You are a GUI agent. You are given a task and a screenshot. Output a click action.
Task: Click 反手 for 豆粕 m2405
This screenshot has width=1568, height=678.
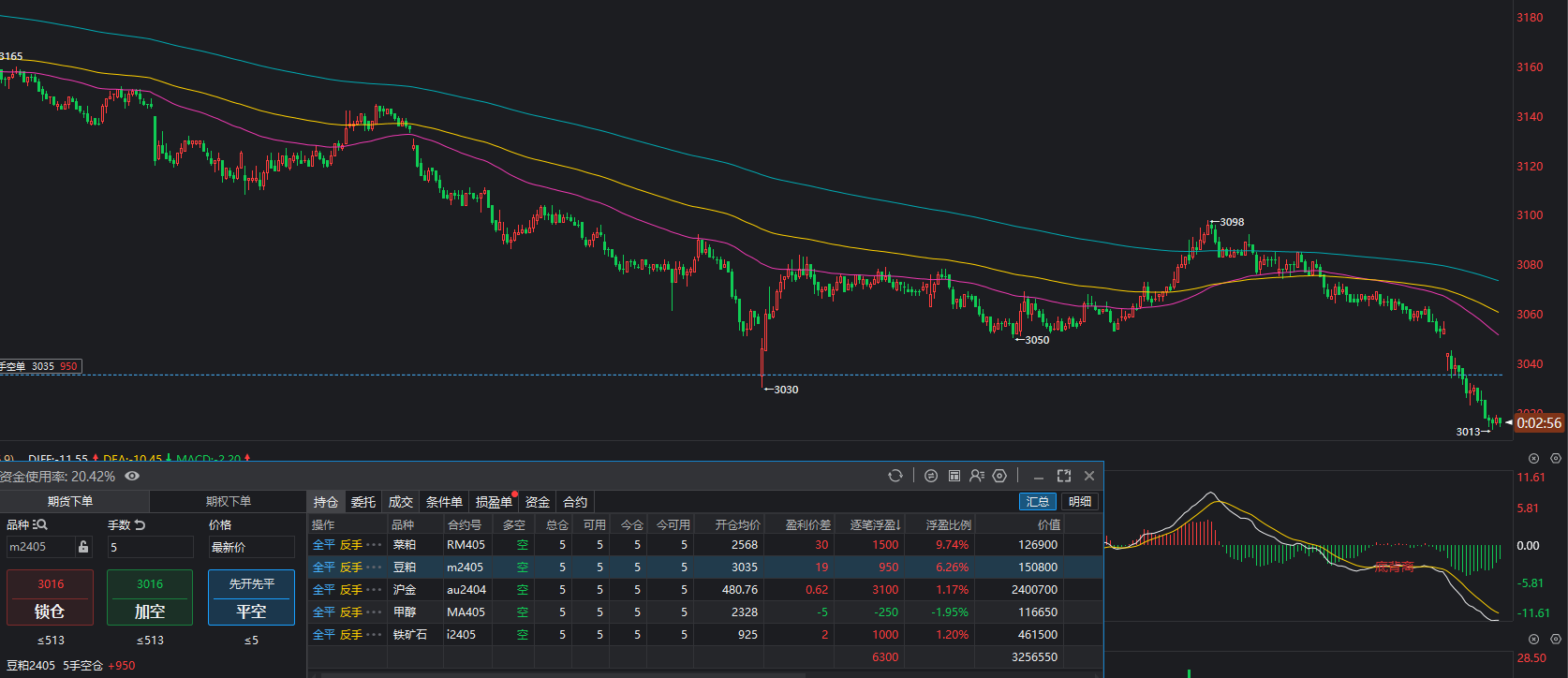pyautogui.click(x=350, y=567)
